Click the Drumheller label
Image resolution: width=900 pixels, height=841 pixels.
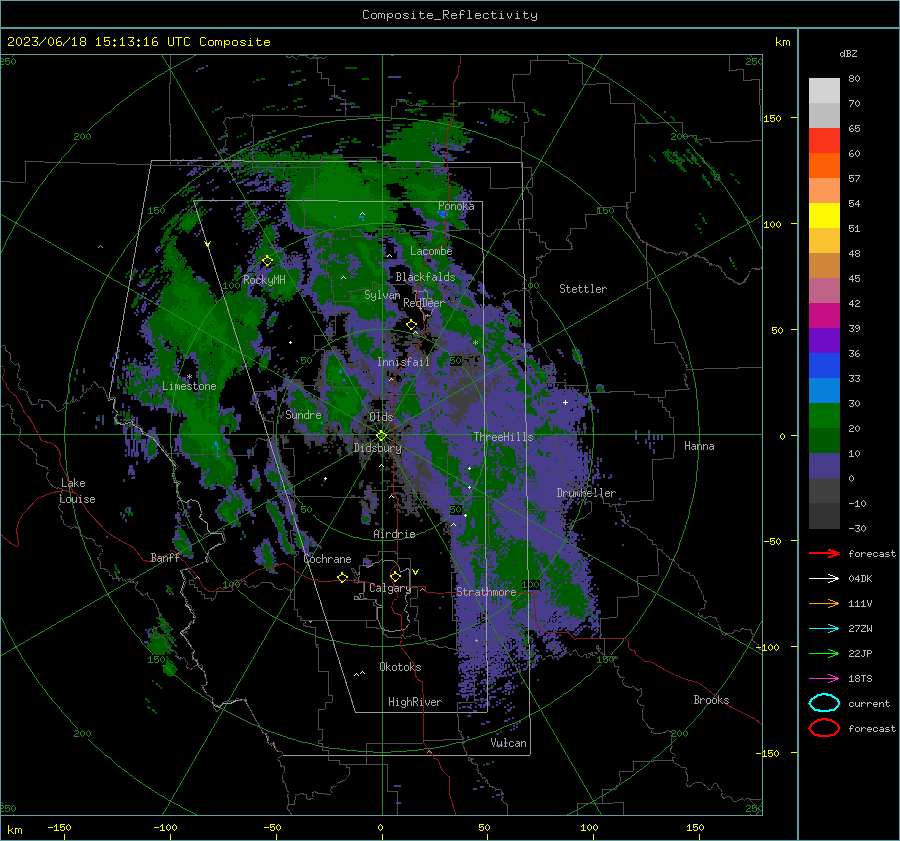586,493
